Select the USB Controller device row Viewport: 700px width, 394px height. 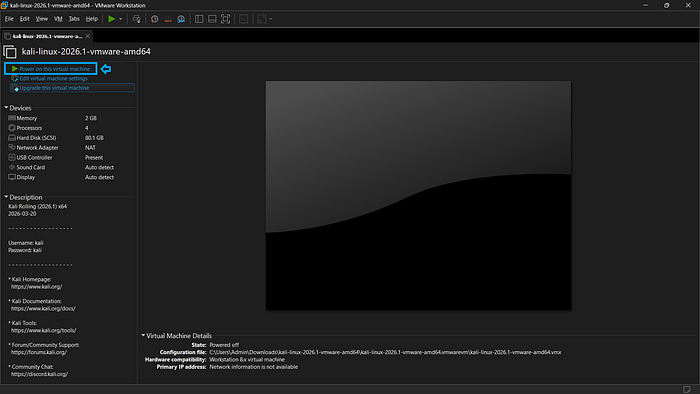[x=71, y=158]
